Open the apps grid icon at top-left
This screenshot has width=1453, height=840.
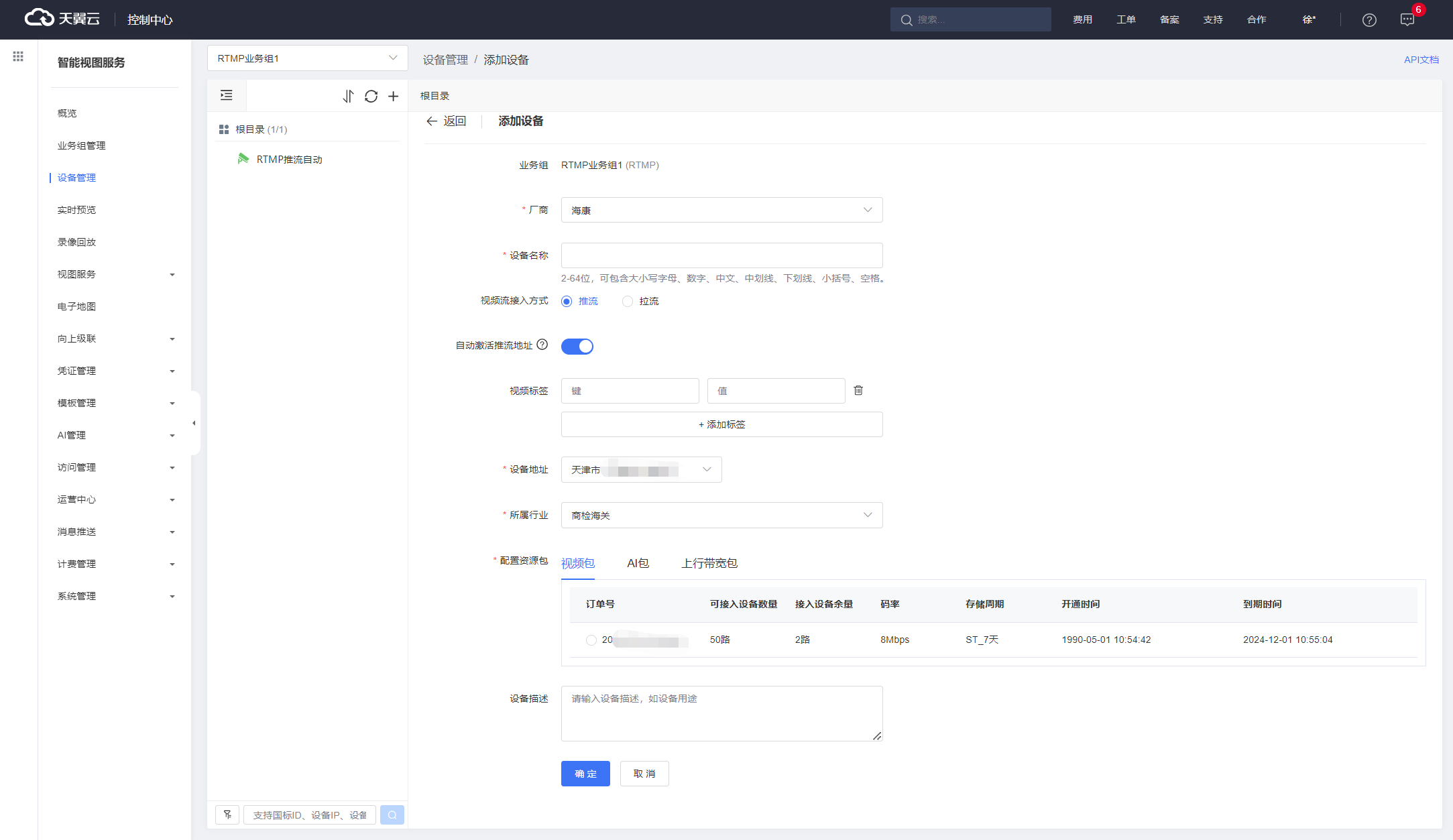click(18, 56)
